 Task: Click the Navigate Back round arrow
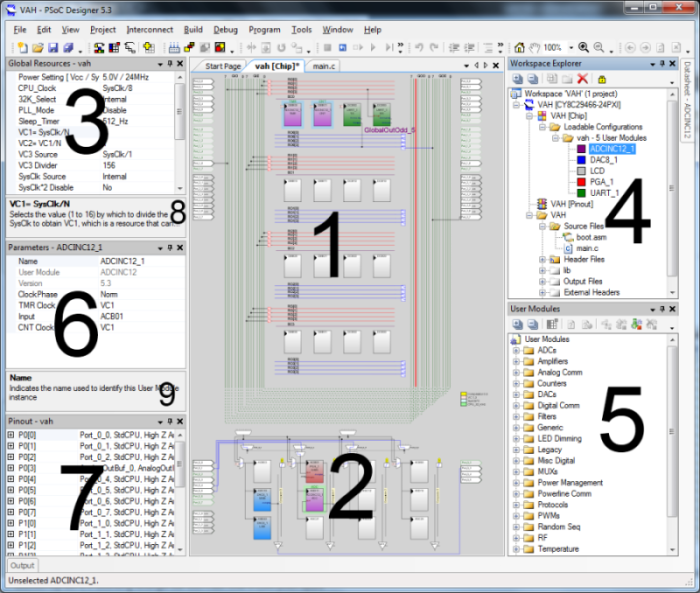pyautogui.click(x=630, y=47)
